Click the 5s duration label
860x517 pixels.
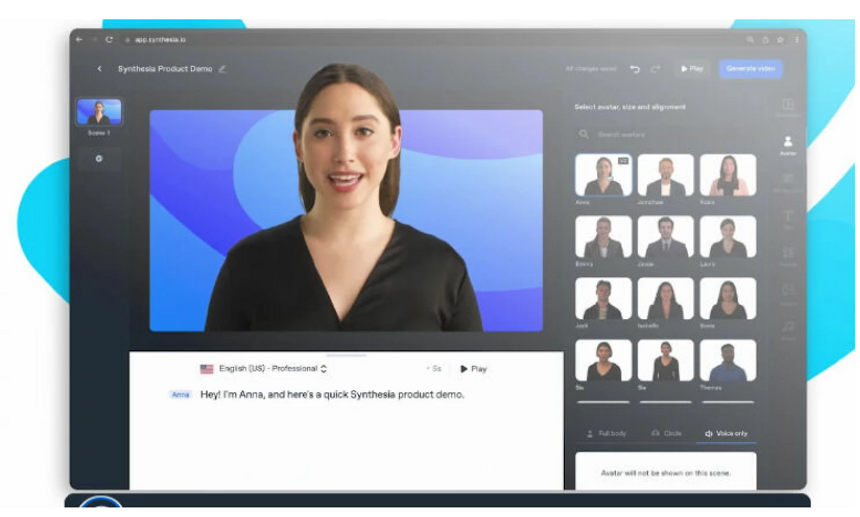coord(435,368)
